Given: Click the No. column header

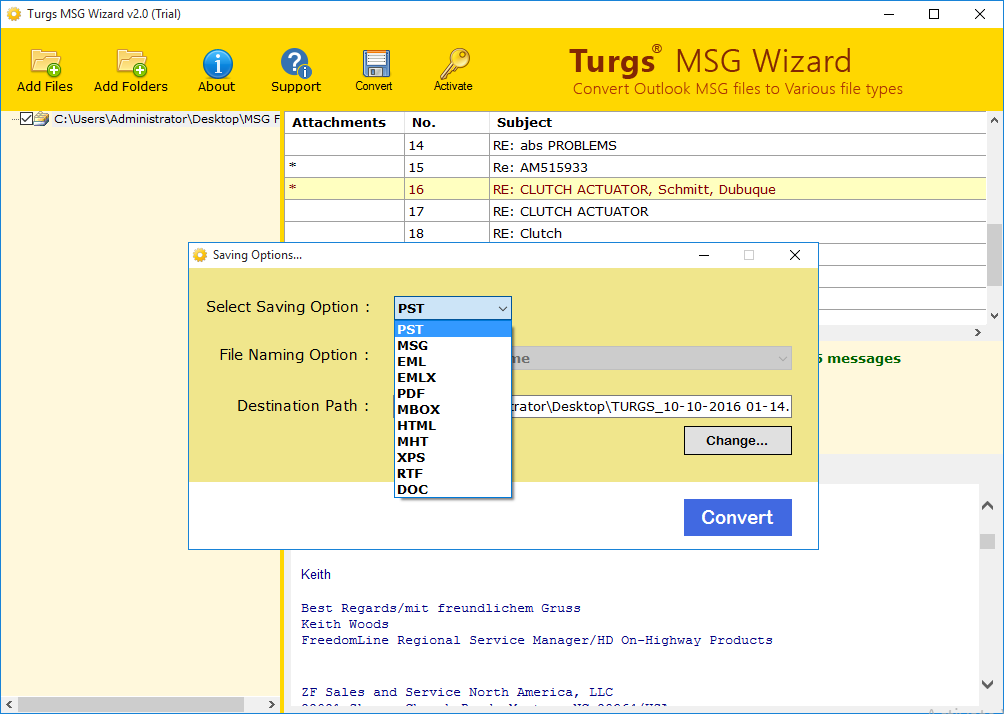Looking at the screenshot, I should [447, 122].
